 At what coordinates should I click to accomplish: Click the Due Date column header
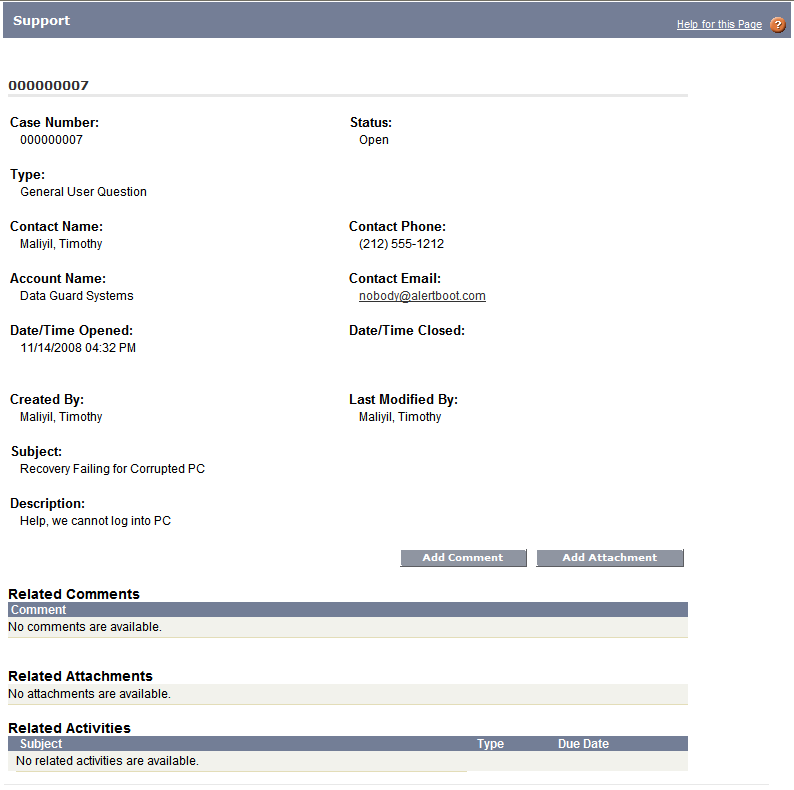583,744
